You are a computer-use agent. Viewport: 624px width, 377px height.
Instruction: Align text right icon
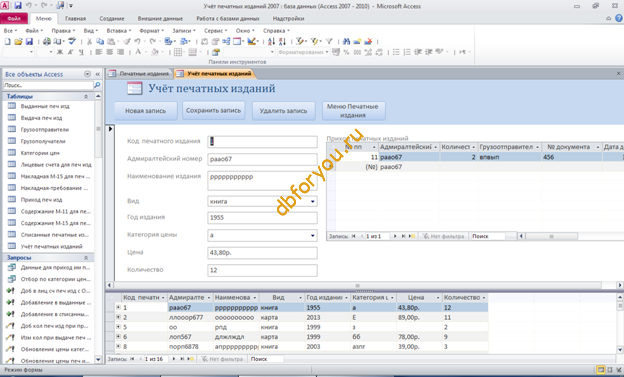[x=120, y=52]
